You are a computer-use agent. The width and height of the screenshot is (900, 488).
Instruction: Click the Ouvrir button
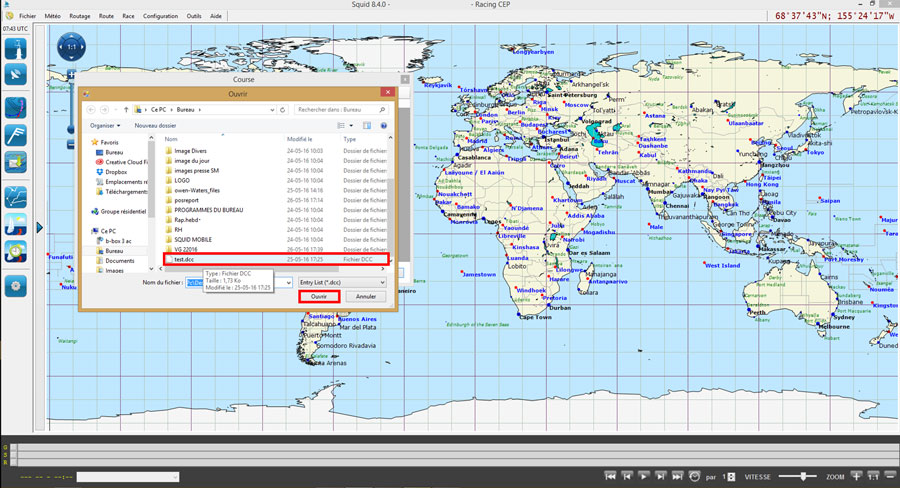(x=319, y=297)
